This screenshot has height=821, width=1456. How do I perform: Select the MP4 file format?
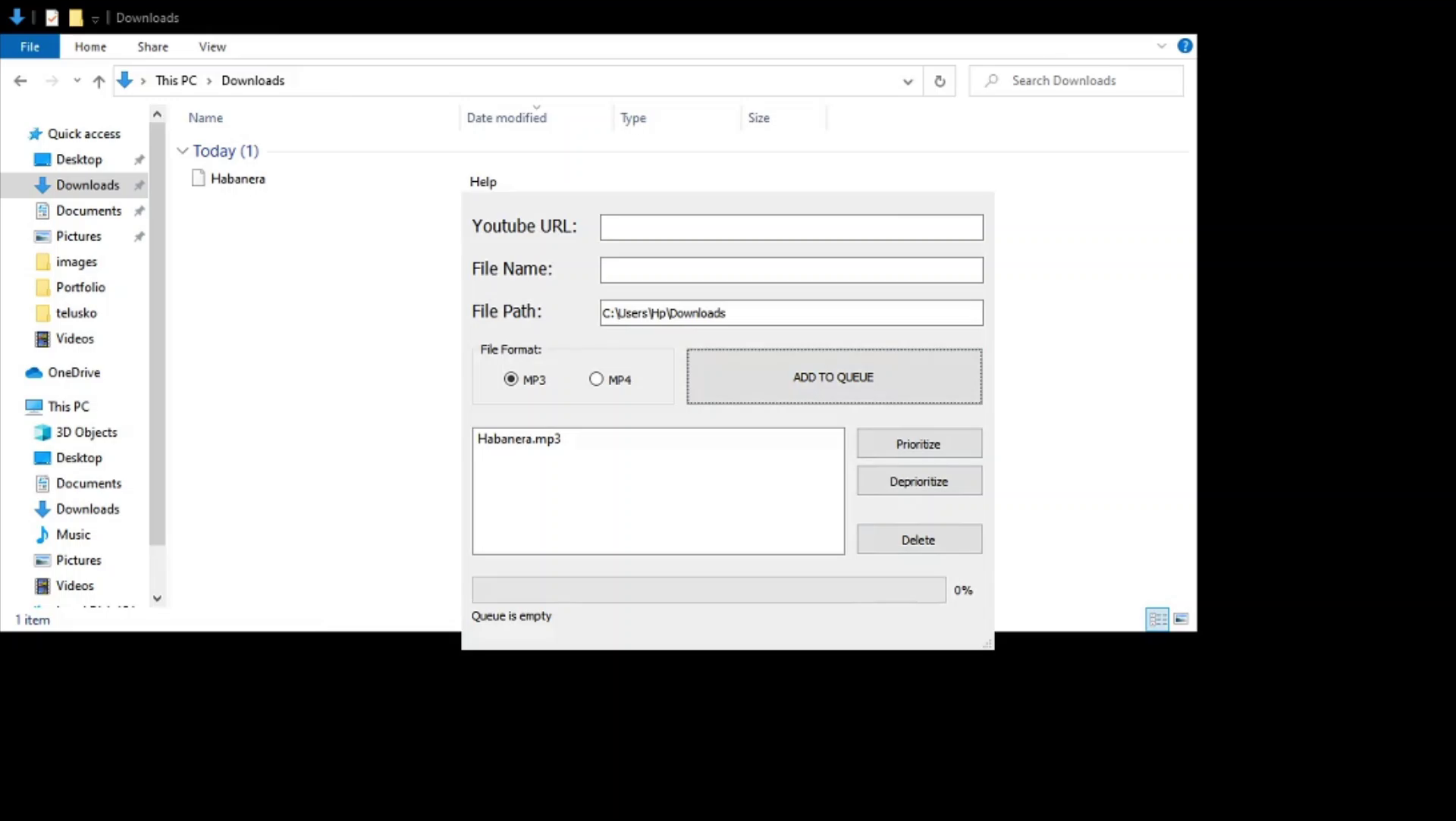pyautogui.click(x=610, y=379)
